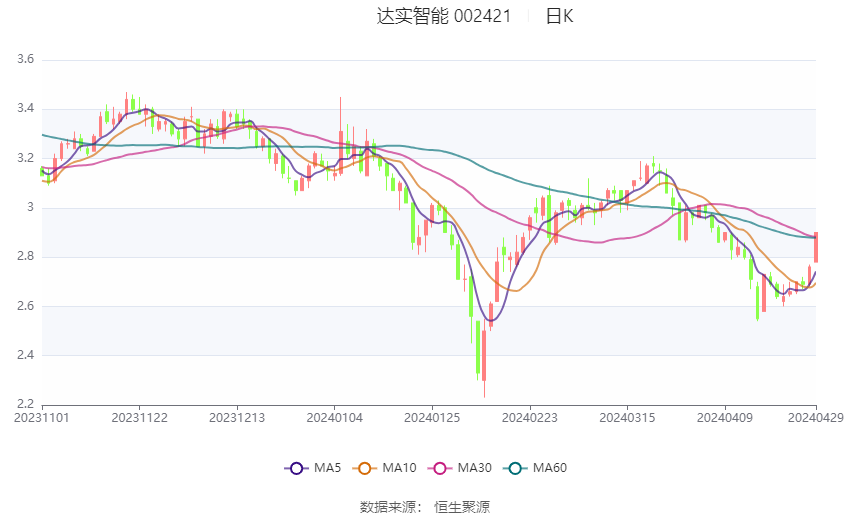Toggle the MA10 legend marker
The image size is (850, 517).
[x=365, y=468]
